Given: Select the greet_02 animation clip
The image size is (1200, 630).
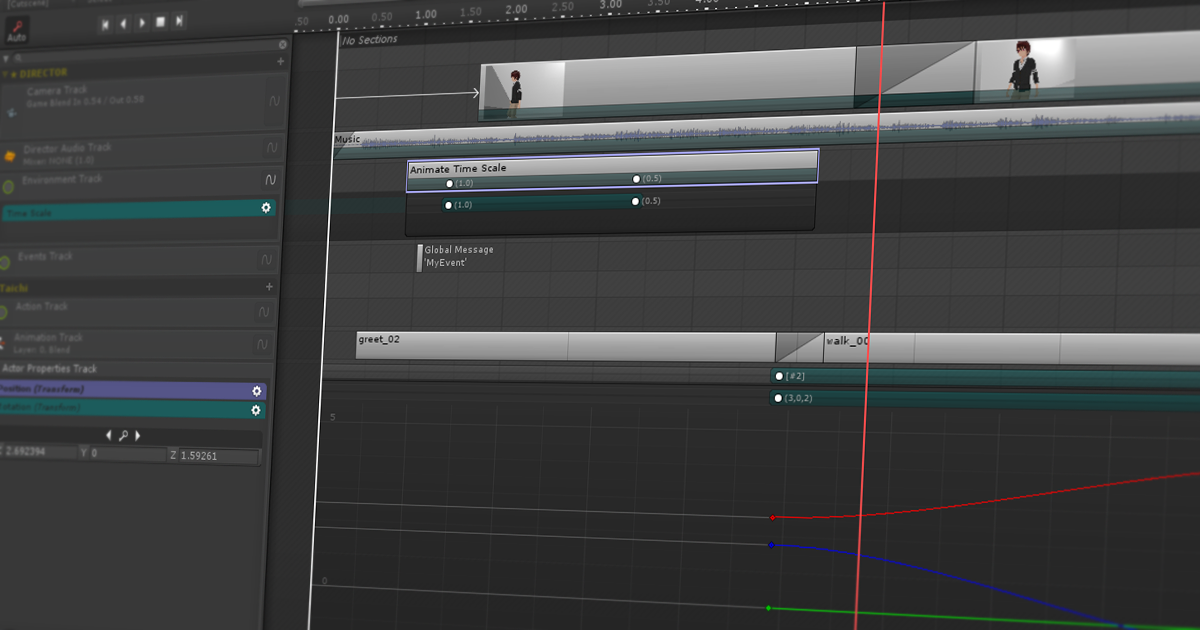Looking at the screenshot, I should 566,346.
